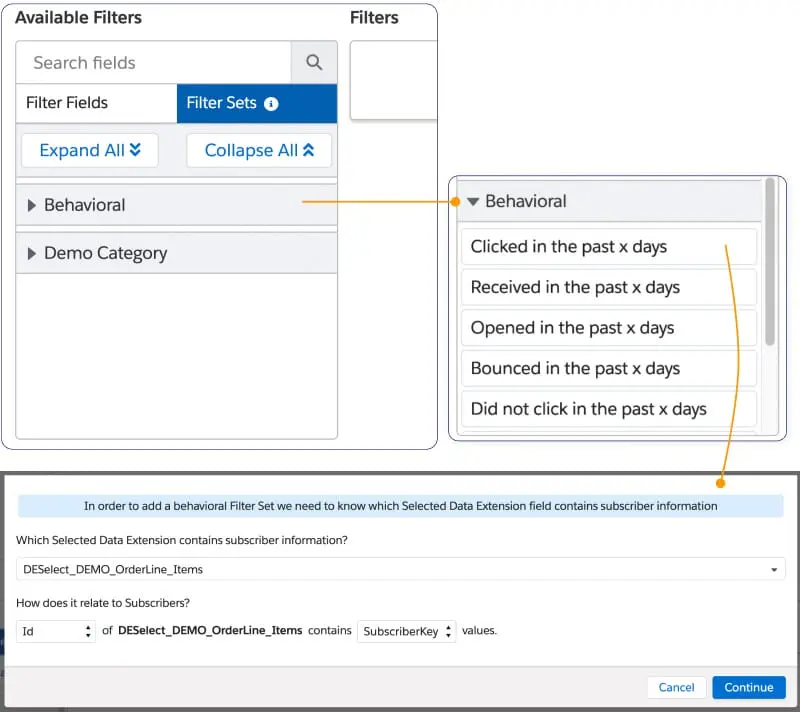Open the Id field selector

coord(56,631)
